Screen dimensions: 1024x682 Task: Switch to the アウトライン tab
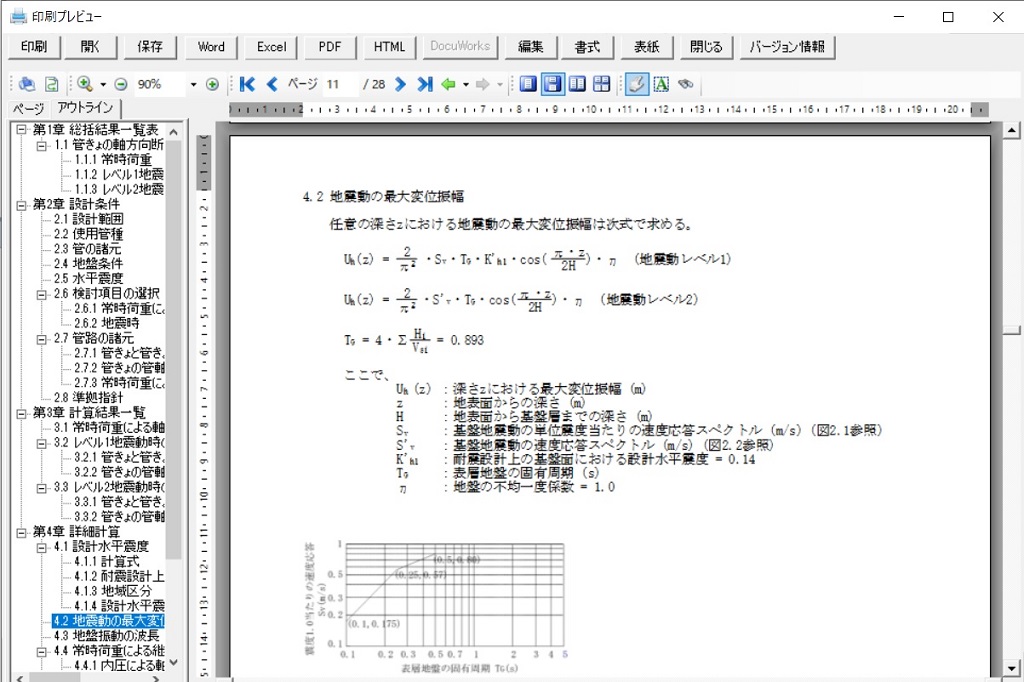pyautogui.click(x=85, y=108)
